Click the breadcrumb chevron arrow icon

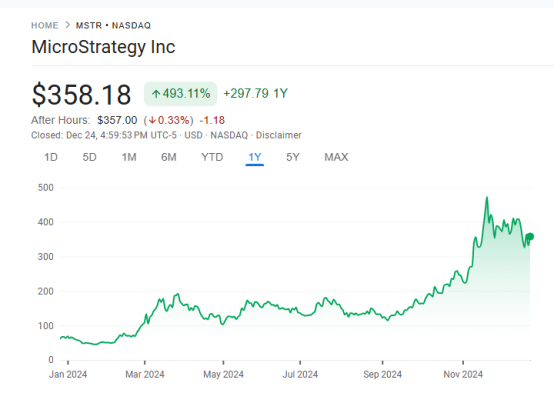click(67, 25)
